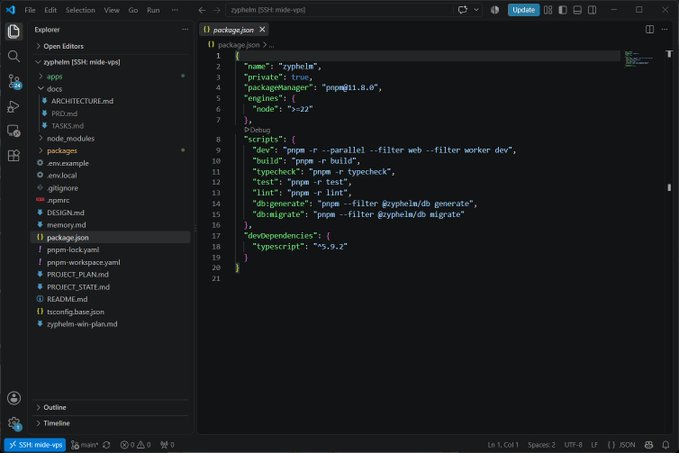The height and width of the screenshot is (453, 679).
Task: Click Ln 1, Col 1 cursor position
Action: (x=503, y=445)
